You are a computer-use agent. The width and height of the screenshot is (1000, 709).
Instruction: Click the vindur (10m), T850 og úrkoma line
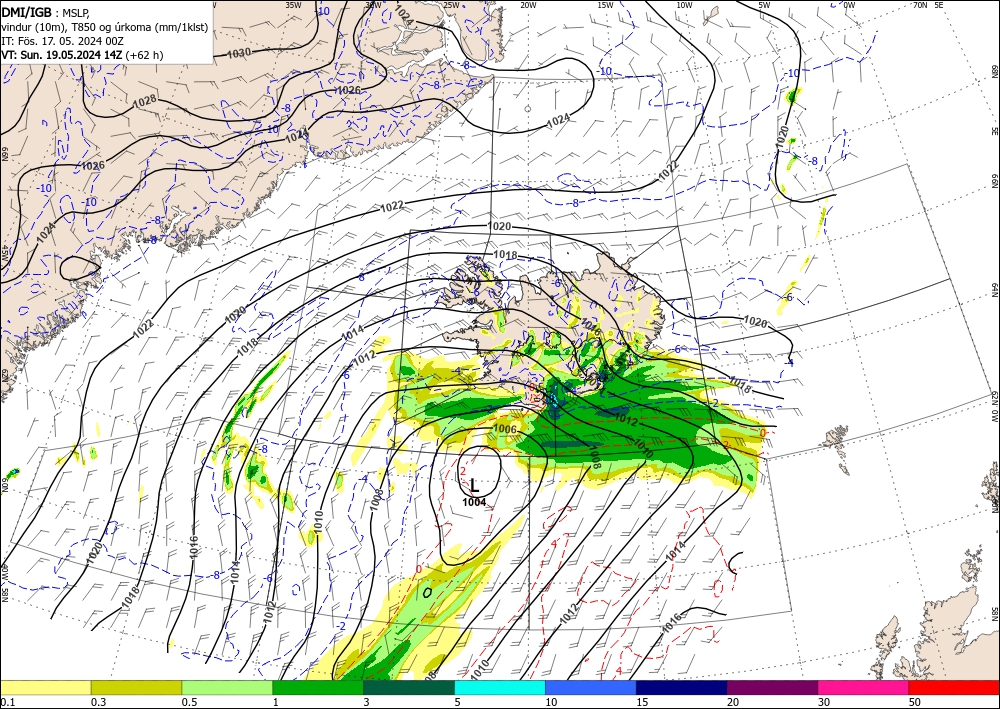(x=105, y=26)
